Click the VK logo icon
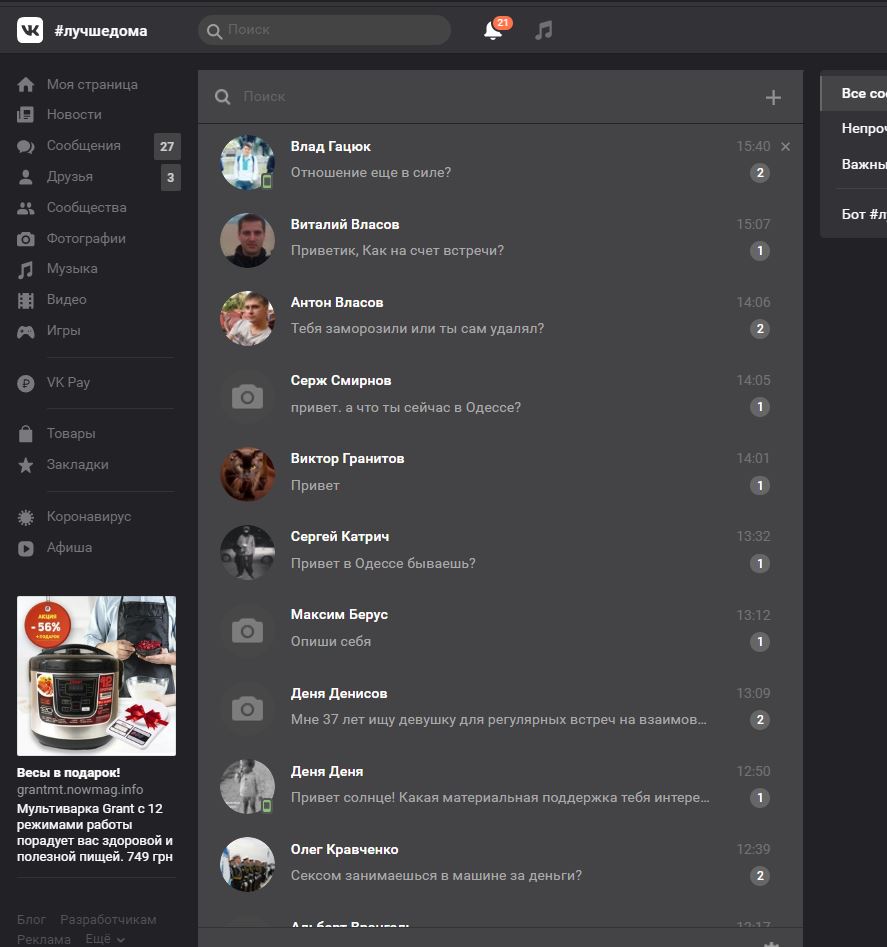Image resolution: width=887 pixels, height=947 pixels. click(29, 30)
